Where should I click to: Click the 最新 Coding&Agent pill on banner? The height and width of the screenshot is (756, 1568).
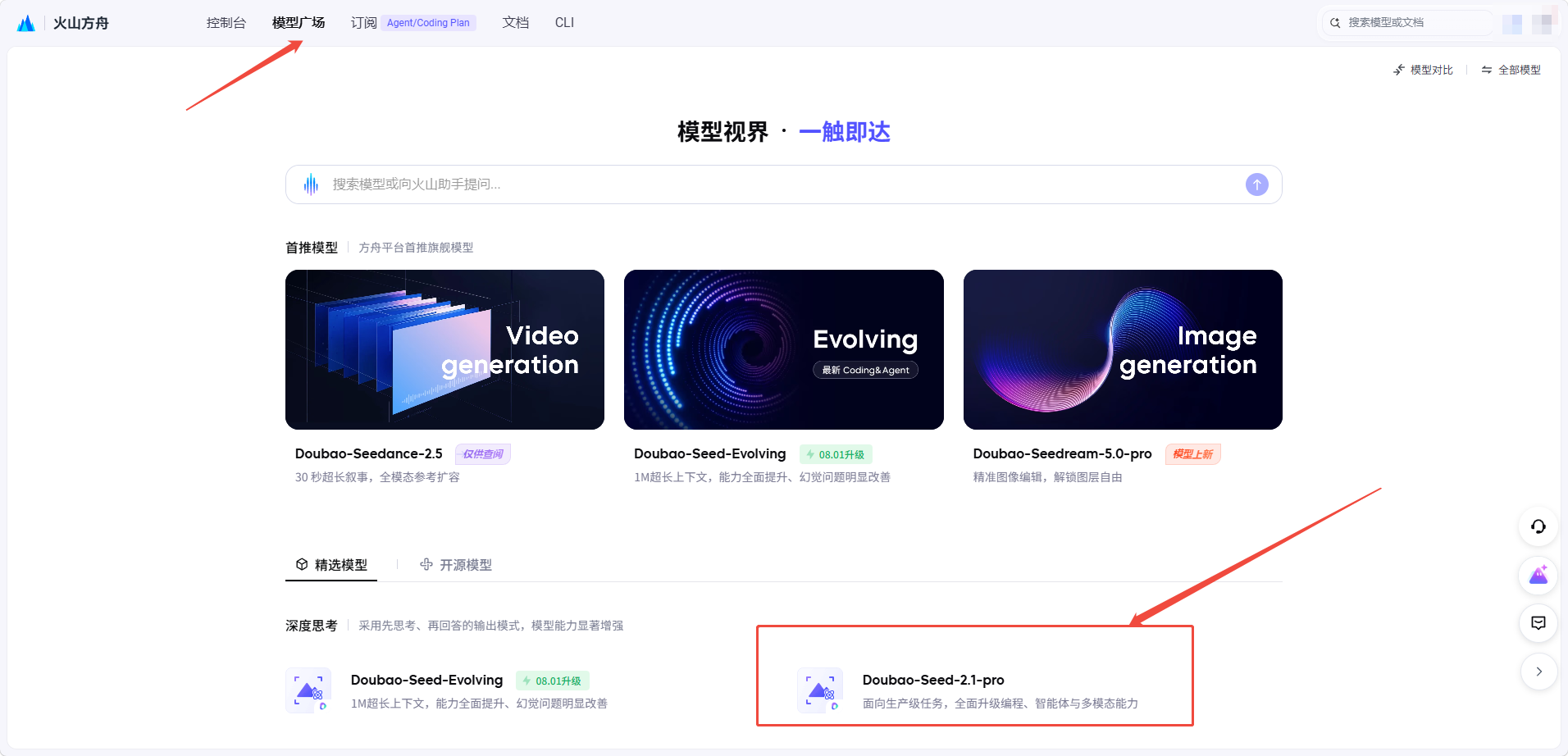[x=865, y=370]
